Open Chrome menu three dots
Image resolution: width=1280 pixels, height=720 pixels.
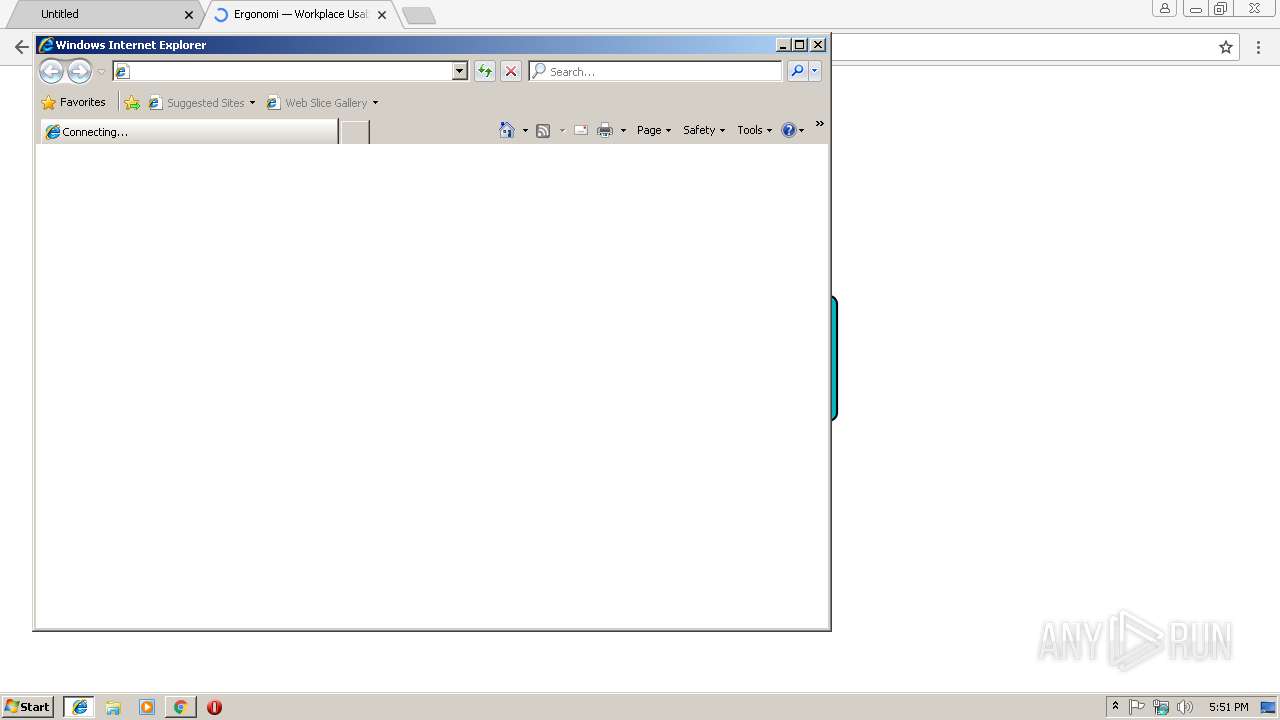(1259, 47)
